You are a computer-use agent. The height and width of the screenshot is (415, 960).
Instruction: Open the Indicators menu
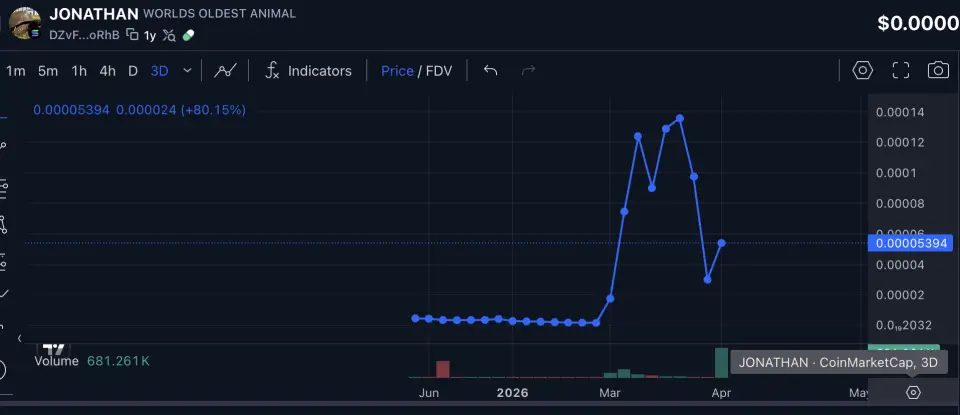pos(308,71)
